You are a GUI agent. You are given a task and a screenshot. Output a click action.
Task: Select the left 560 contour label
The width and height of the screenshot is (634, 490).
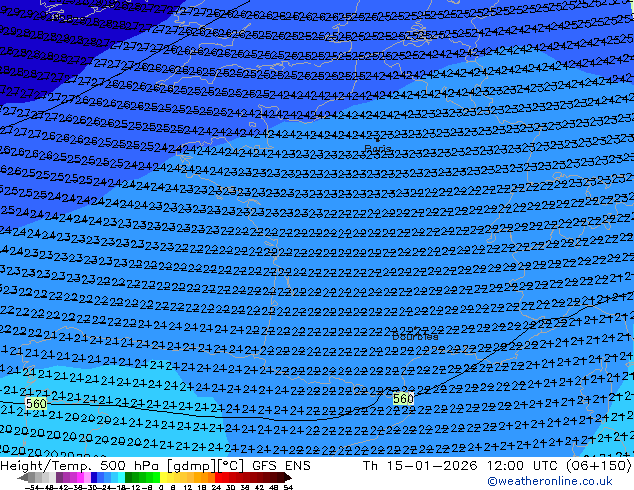tap(36, 403)
